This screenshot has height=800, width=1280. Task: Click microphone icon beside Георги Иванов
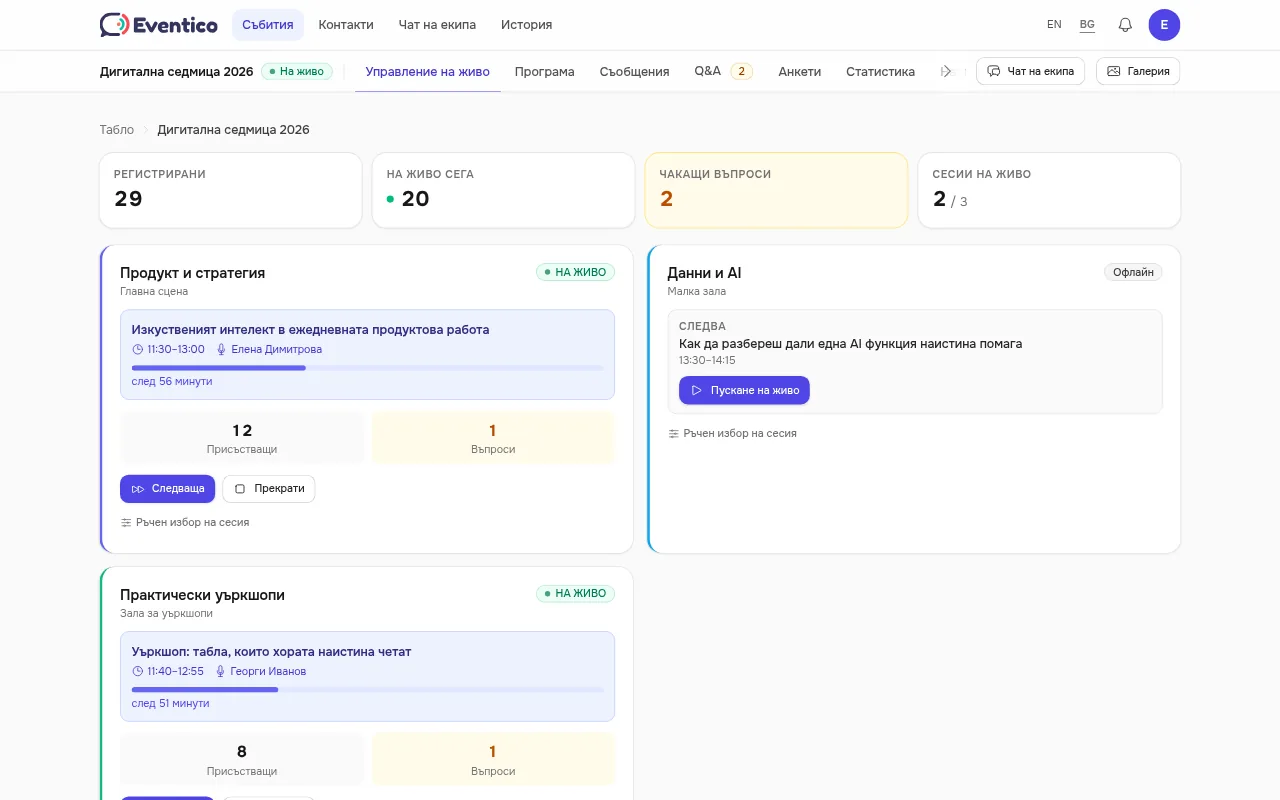pos(221,672)
